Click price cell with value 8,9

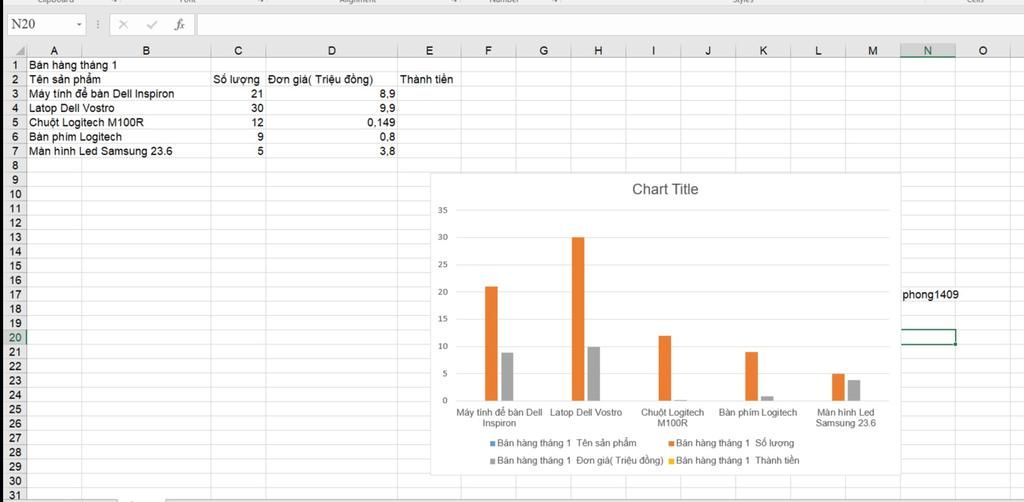(x=332, y=94)
